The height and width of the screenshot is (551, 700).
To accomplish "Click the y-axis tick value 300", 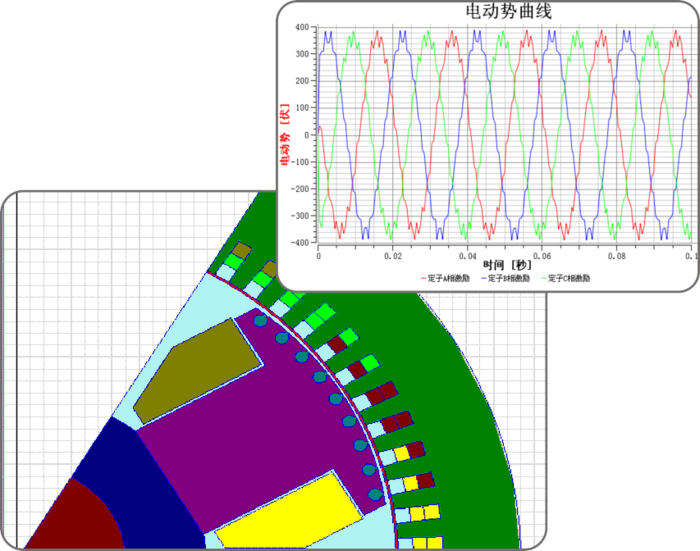I will click(302, 54).
